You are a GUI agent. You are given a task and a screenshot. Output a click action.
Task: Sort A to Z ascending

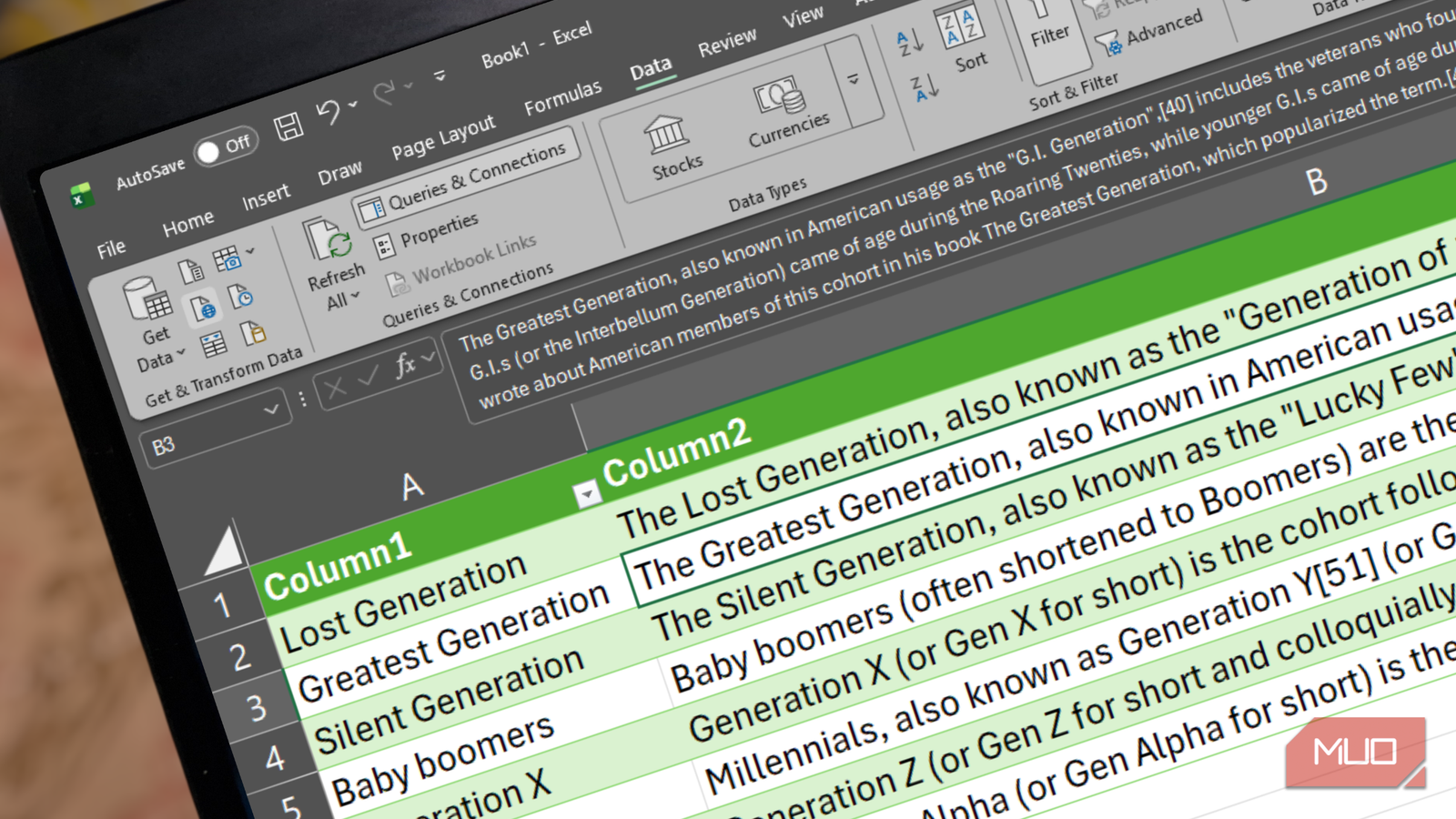click(x=909, y=42)
